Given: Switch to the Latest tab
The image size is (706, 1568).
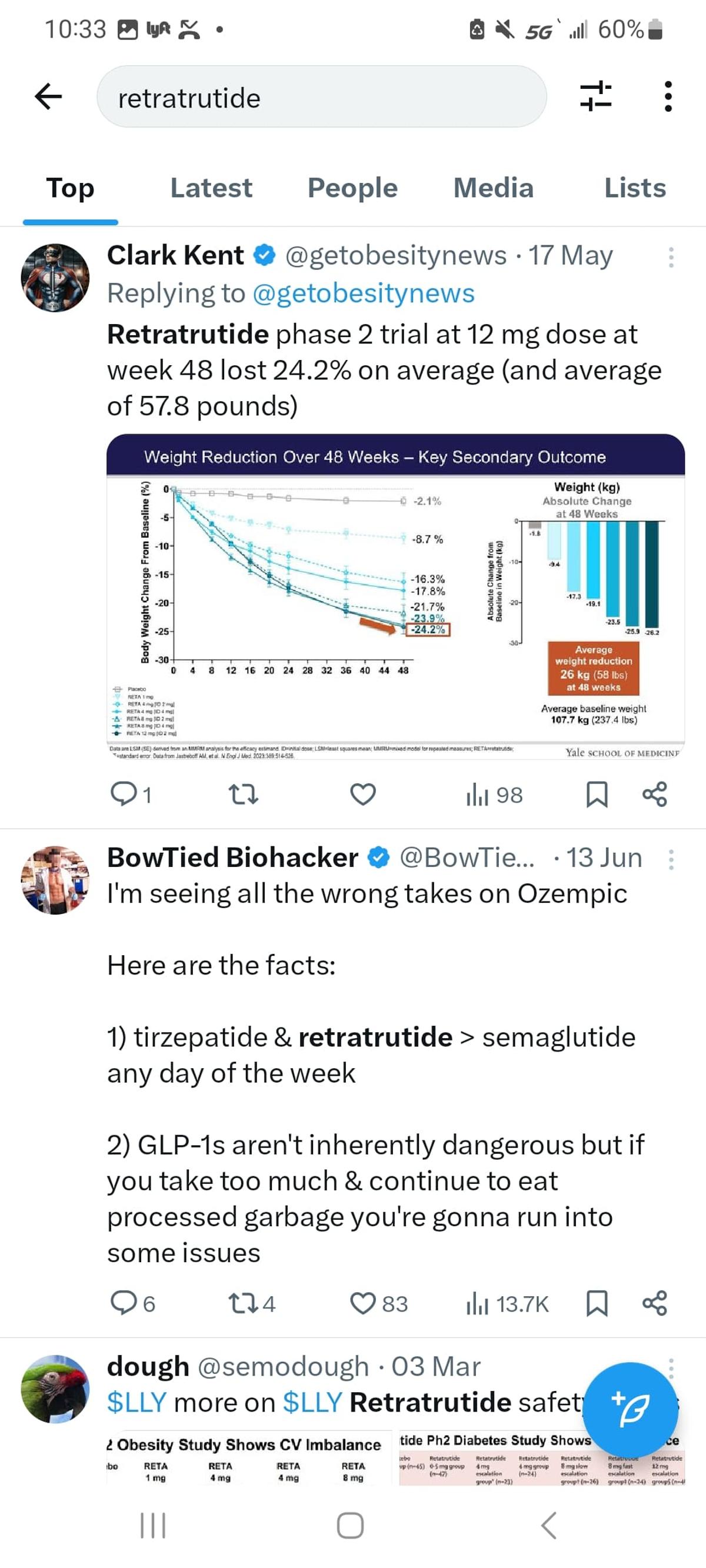Looking at the screenshot, I should pos(211,188).
